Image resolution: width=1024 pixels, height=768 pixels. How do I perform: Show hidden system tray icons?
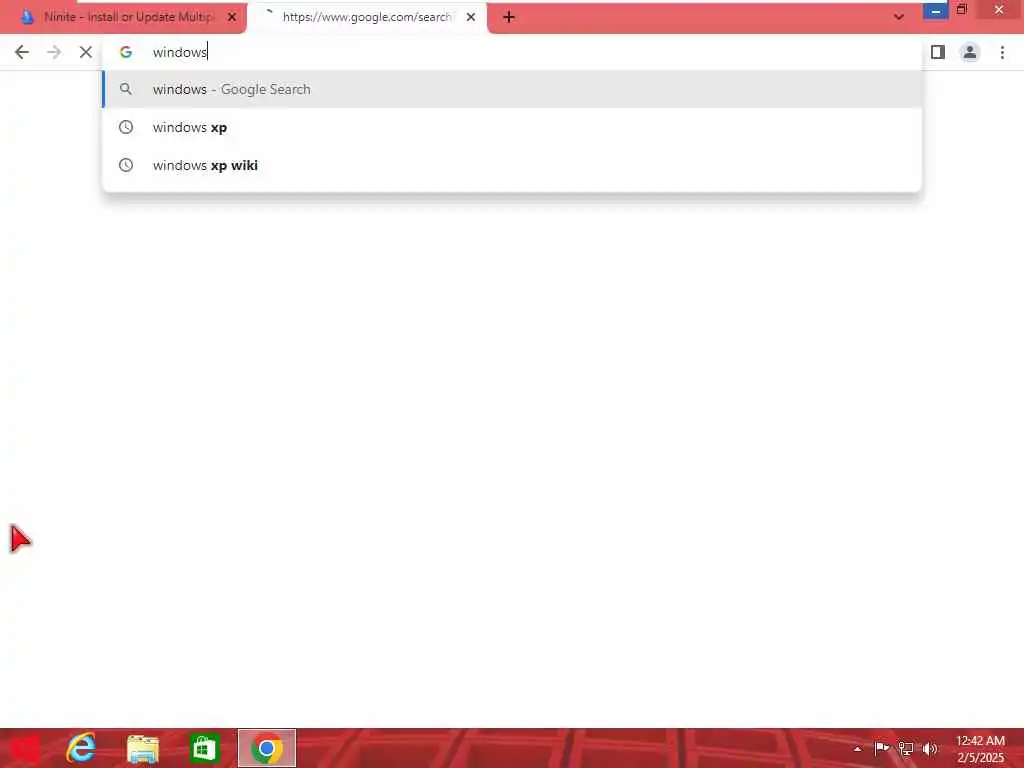tap(857, 748)
